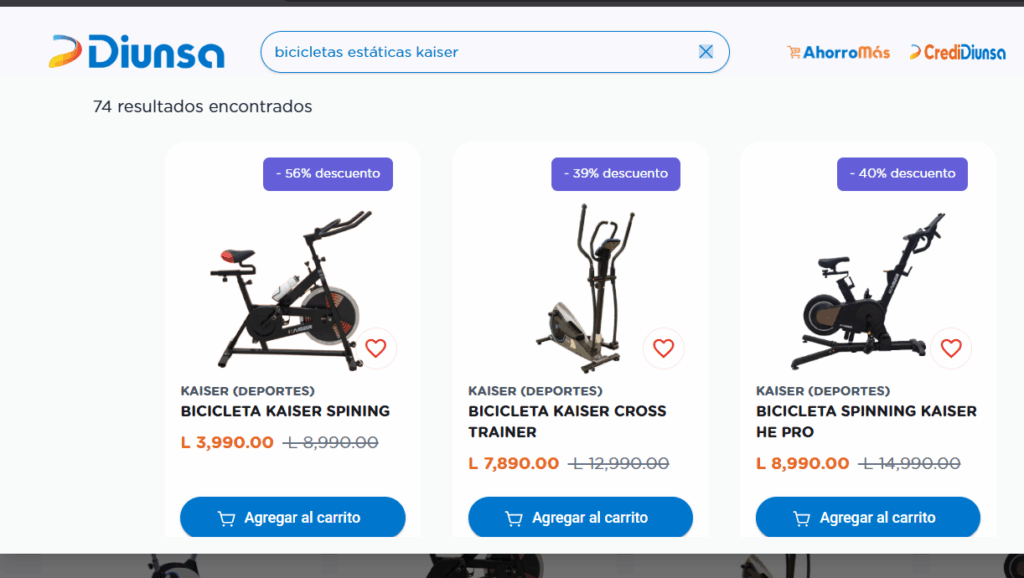Open the BICICLETA KAISER SPINING title link
Image resolution: width=1024 pixels, height=578 pixels.
285,411
